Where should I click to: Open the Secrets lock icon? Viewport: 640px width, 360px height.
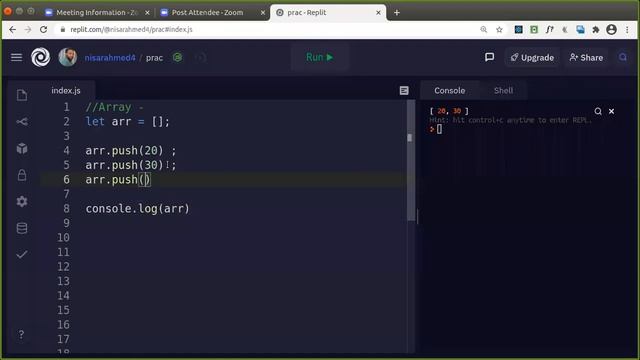coord(22,175)
